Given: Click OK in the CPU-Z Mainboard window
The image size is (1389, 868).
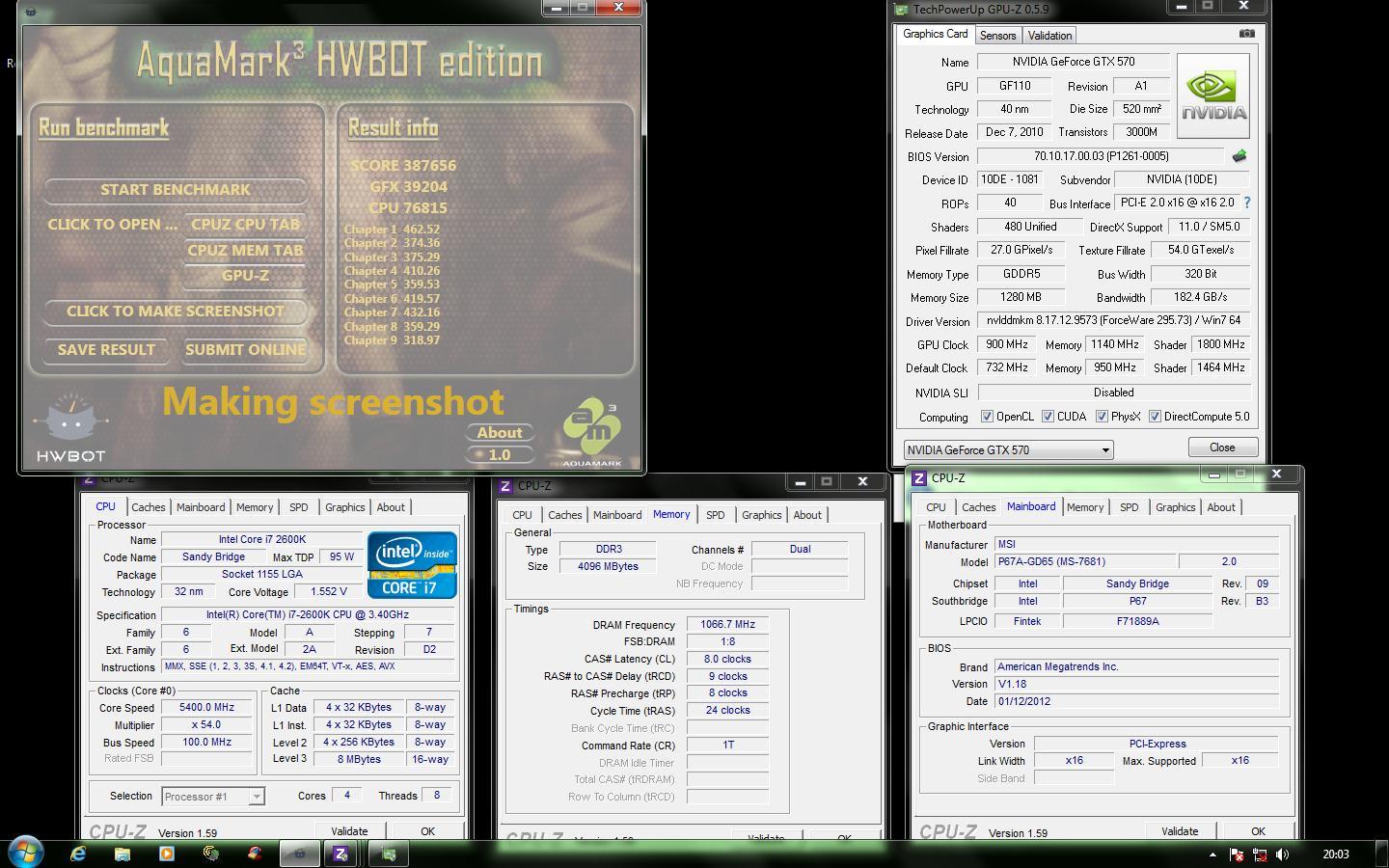Looking at the screenshot, I should click(x=1258, y=831).
